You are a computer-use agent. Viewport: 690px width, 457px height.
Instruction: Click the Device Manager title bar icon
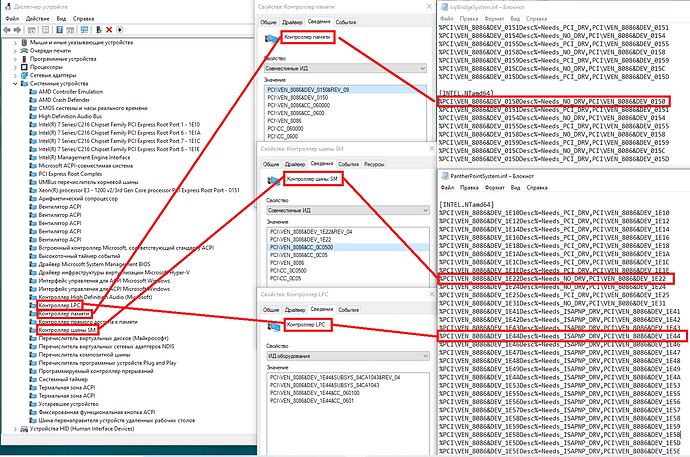coord(7,7)
